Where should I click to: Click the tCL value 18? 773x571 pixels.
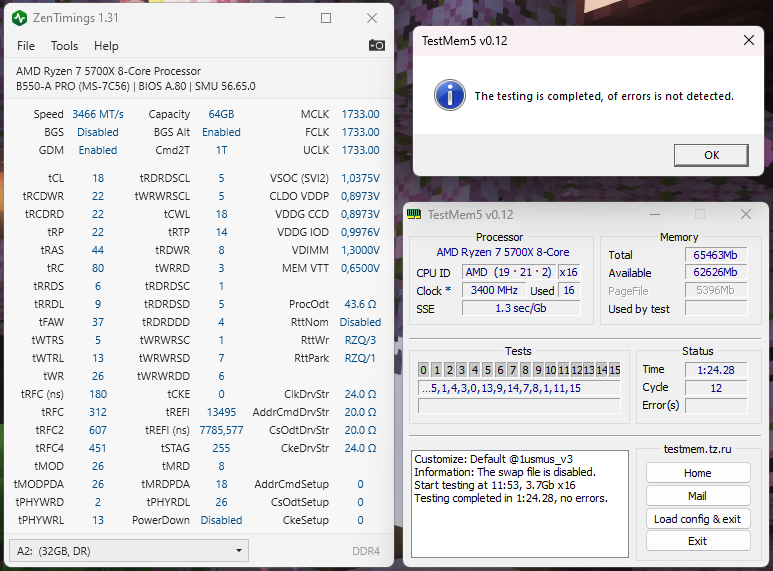[98, 178]
